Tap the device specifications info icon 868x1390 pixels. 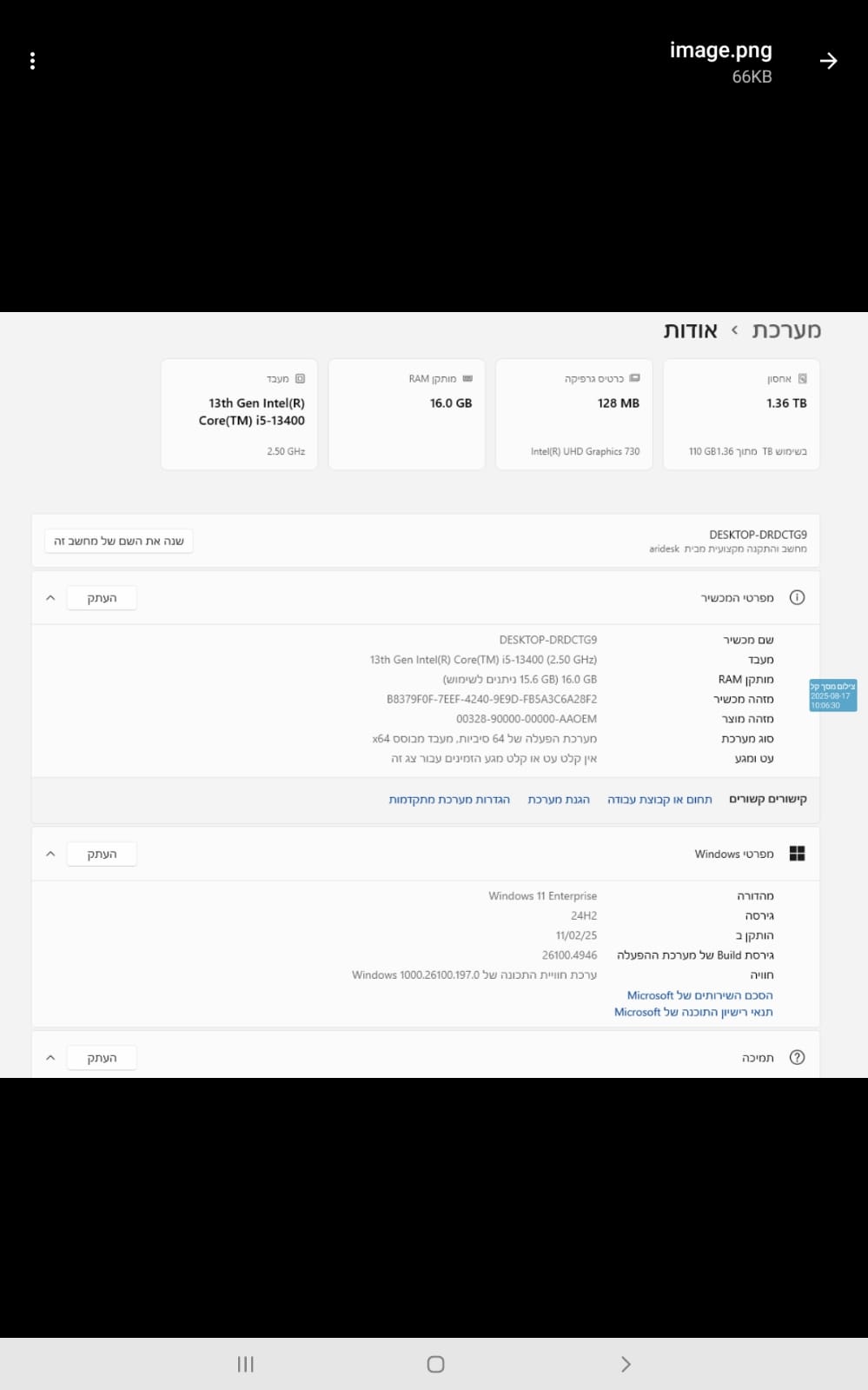point(797,598)
